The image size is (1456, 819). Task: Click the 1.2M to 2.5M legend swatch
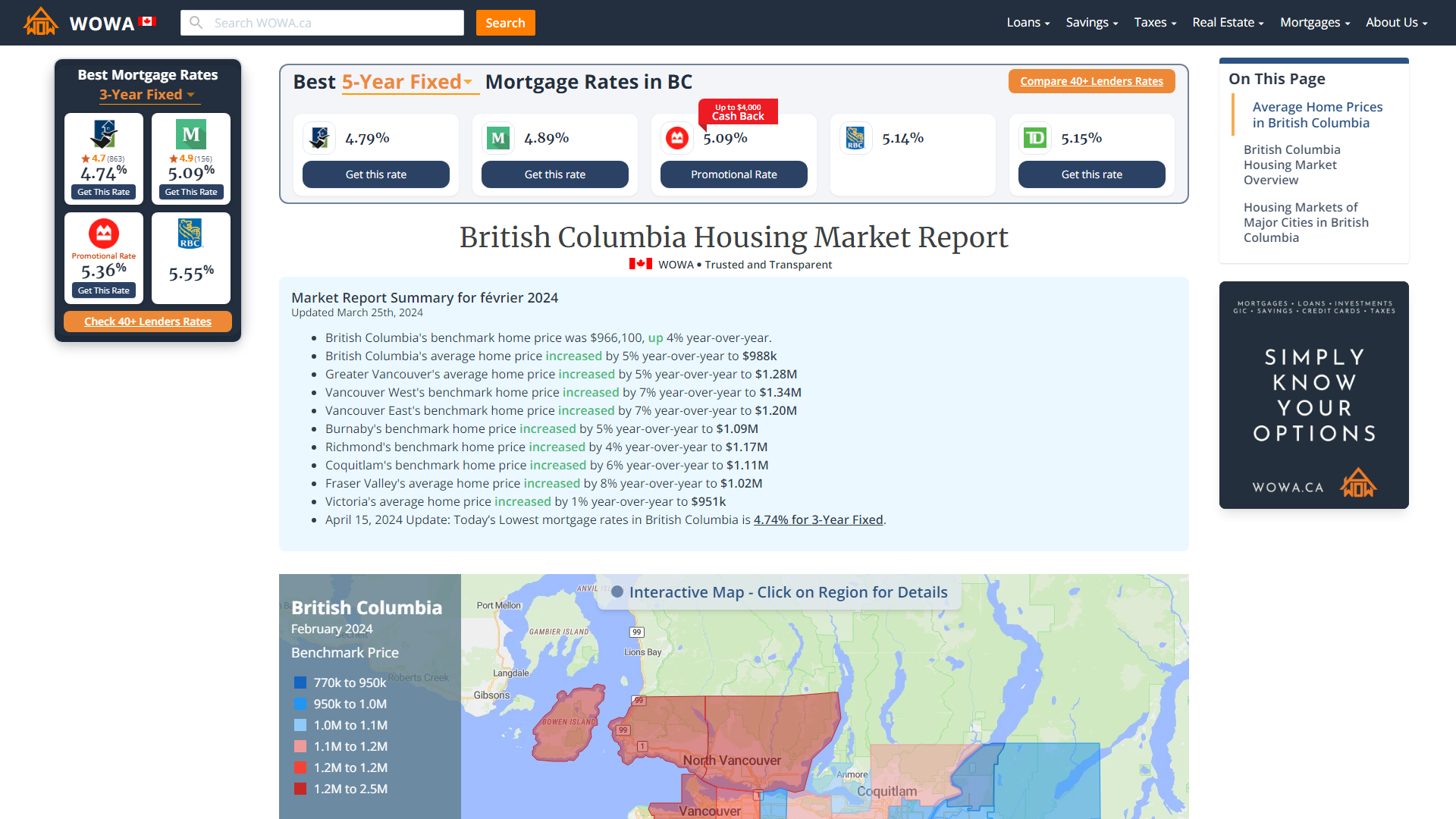(300, 789)
